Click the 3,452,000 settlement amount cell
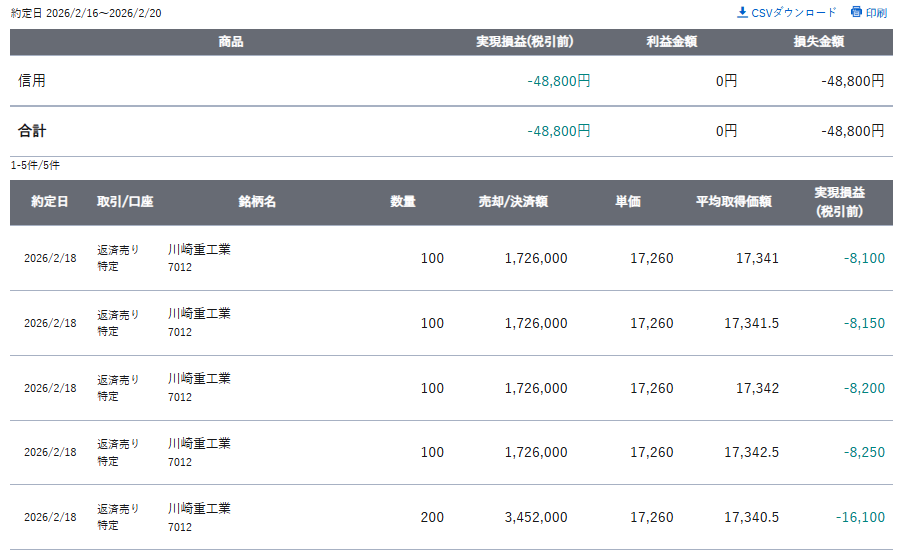This screenshot has height=558, width=899. (x=536, y=517)
